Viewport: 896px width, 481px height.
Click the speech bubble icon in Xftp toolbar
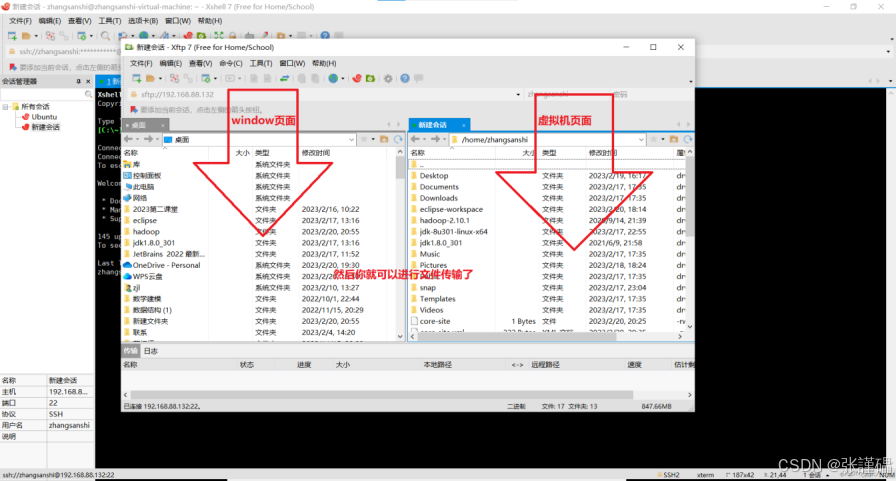click(x=419, y=78)
